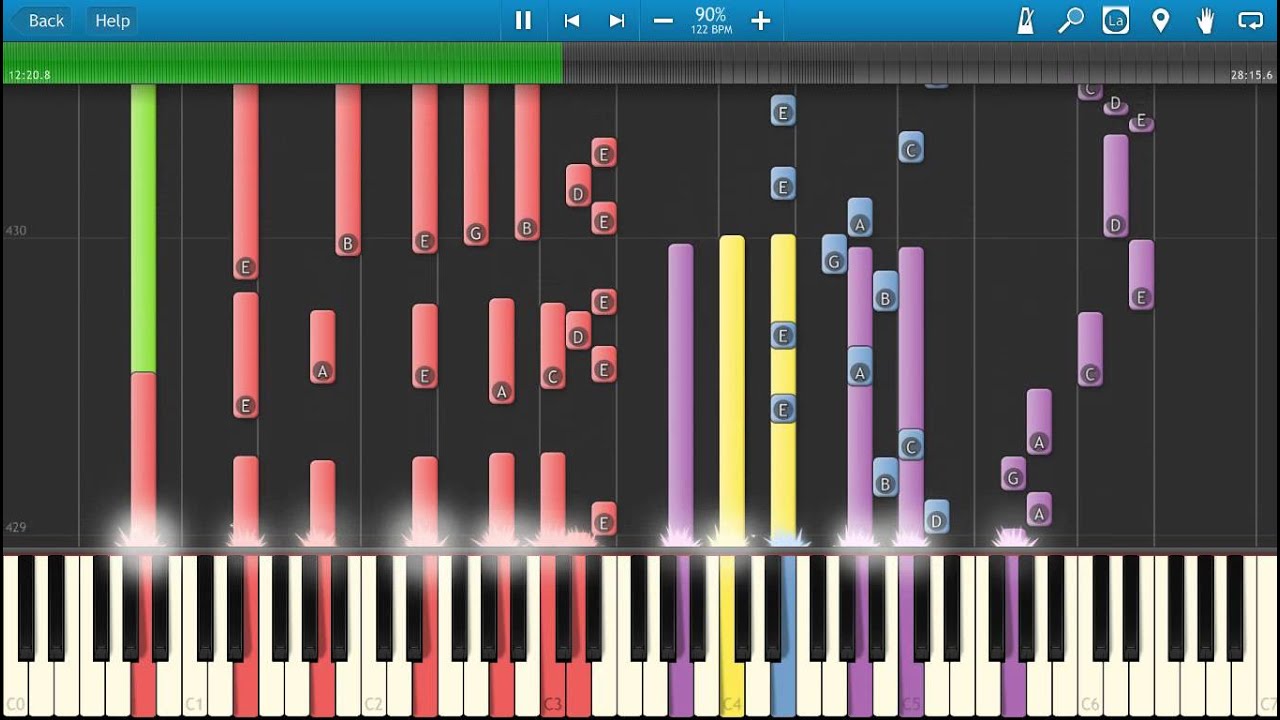
Task: Toggle the loop icon
Action: tap(1251, 20)
